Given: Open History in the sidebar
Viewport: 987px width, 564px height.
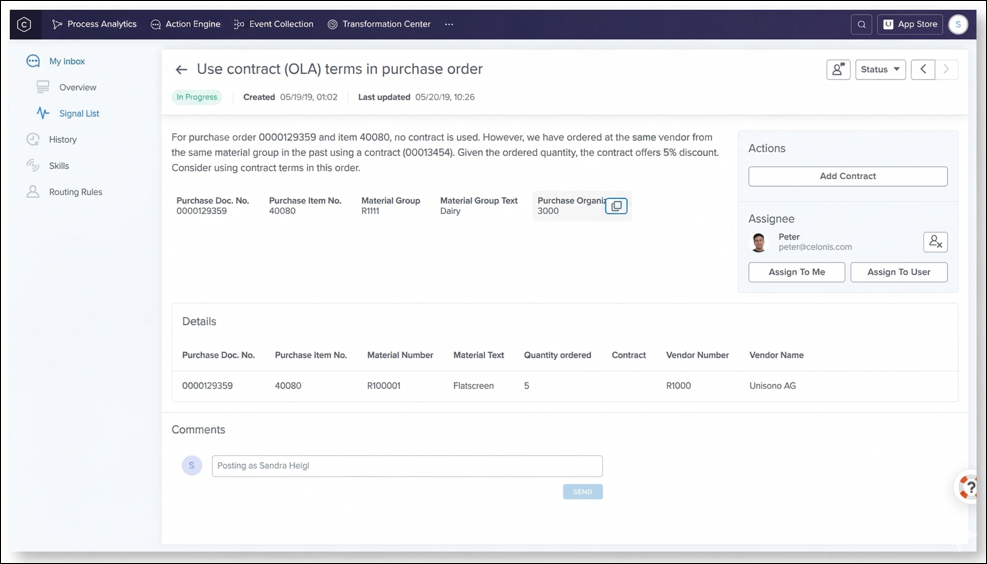Looking at the screenshot, I should click(62, 140).
